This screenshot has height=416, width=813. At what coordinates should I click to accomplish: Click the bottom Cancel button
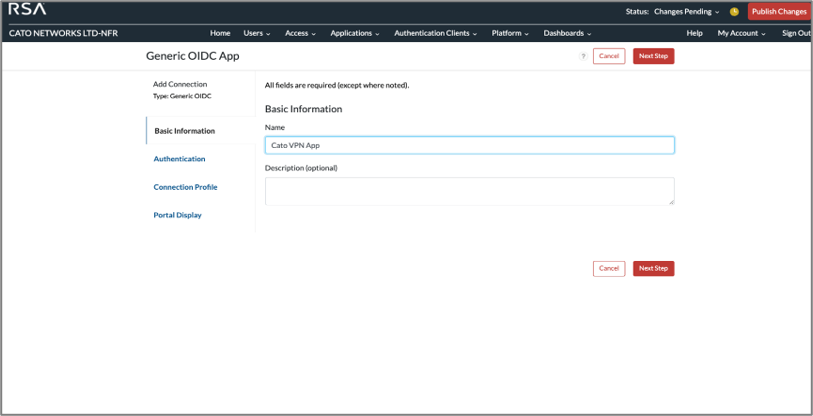[x=609, y=268]
